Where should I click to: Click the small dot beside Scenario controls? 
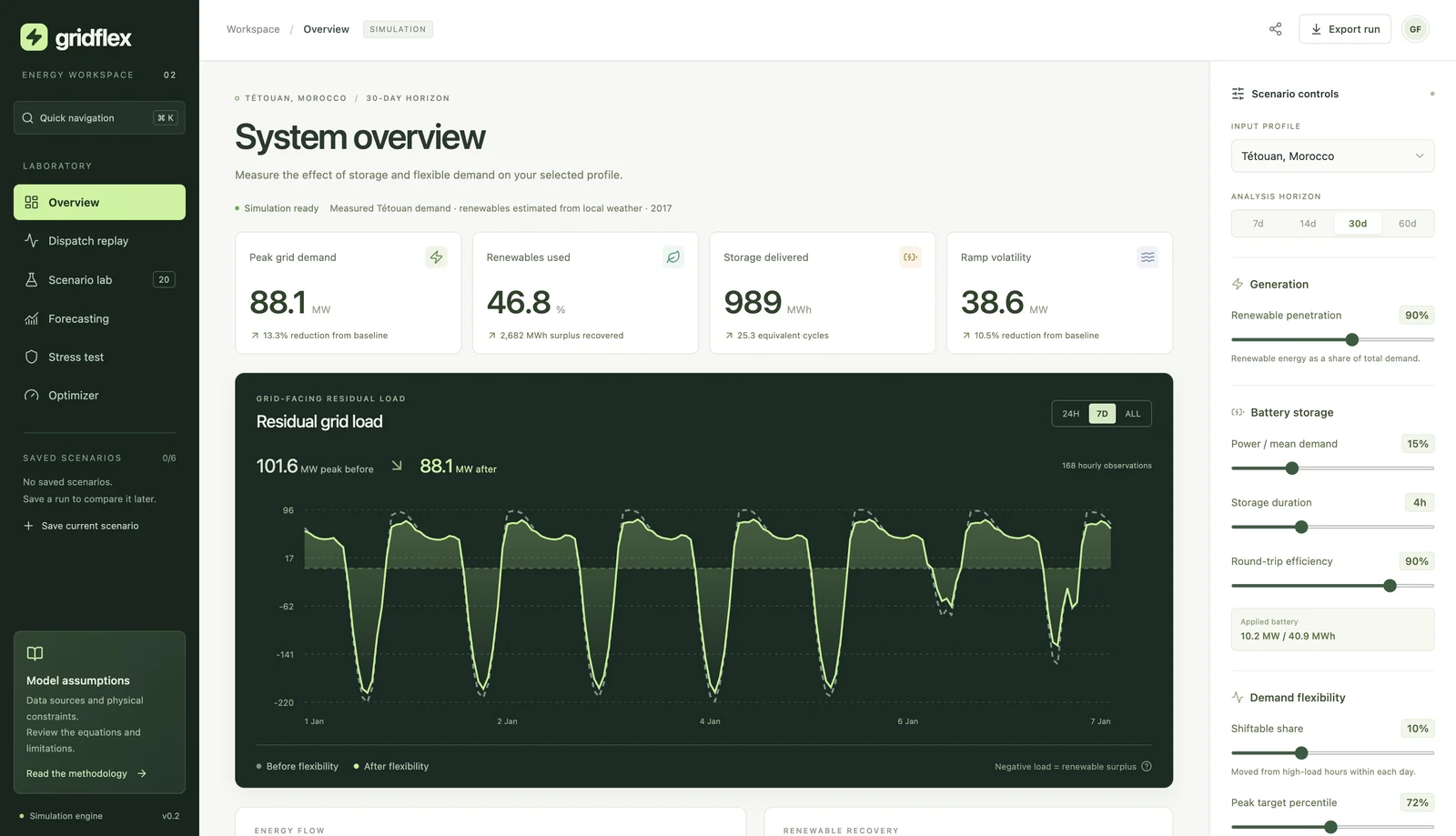tap(1431, 94)
